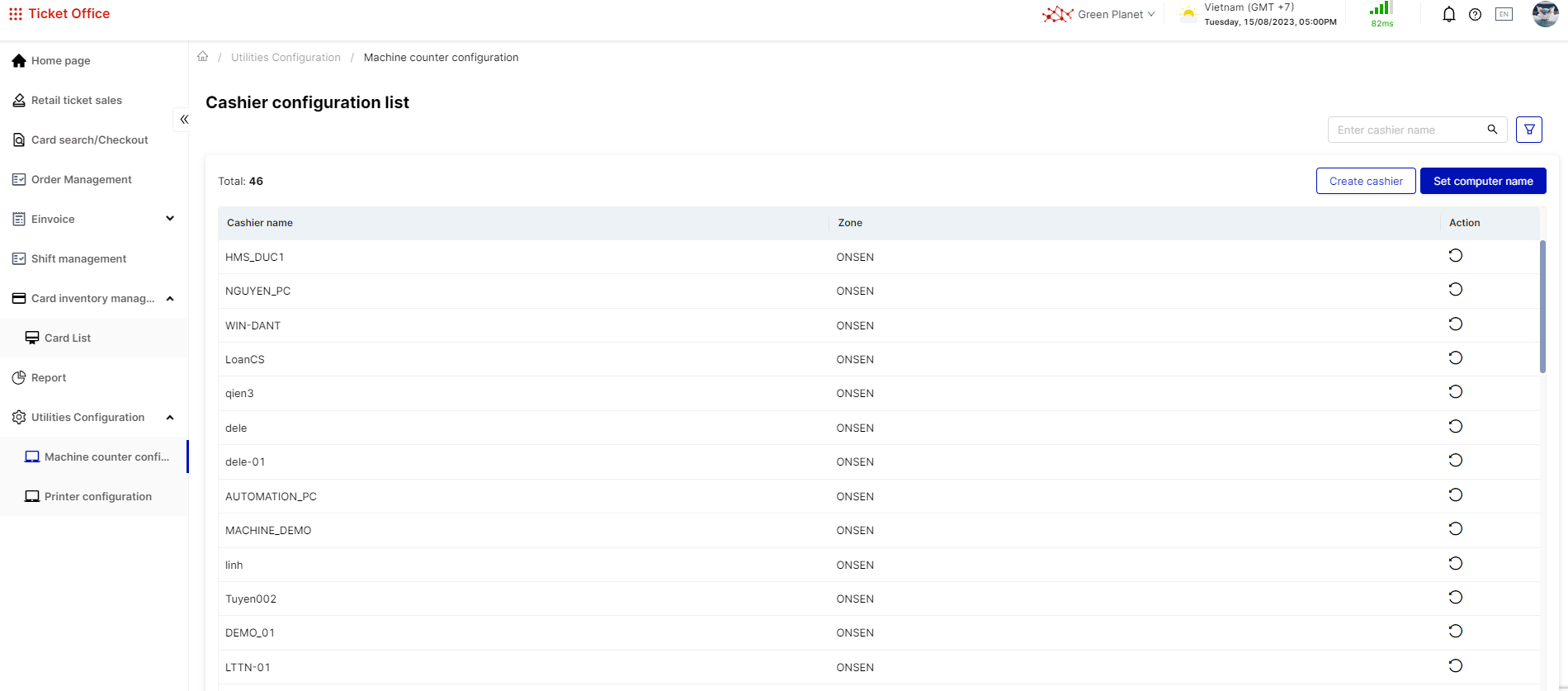Go to Retail ticket sales
The height and width of the screenshot is (691, 1568).
pos(76,100)
